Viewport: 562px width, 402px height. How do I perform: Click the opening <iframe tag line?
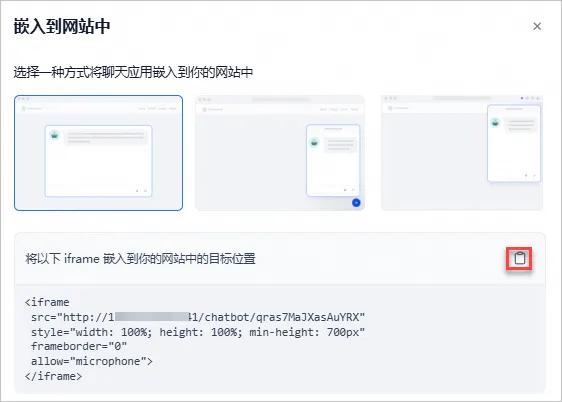pyautogui.click(x=47, y=302)
